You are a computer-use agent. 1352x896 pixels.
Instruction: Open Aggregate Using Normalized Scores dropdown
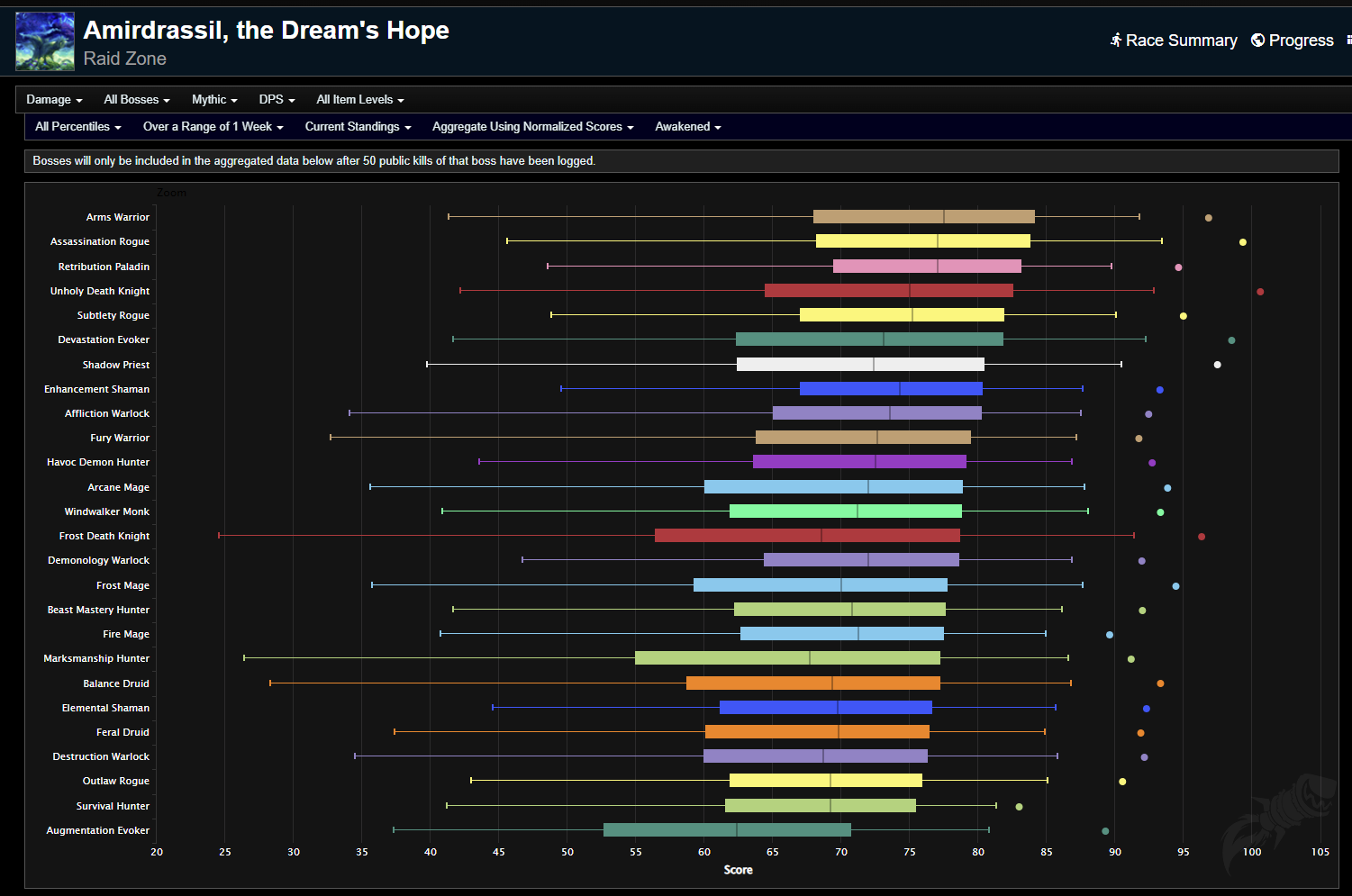[x=532, y=127]
